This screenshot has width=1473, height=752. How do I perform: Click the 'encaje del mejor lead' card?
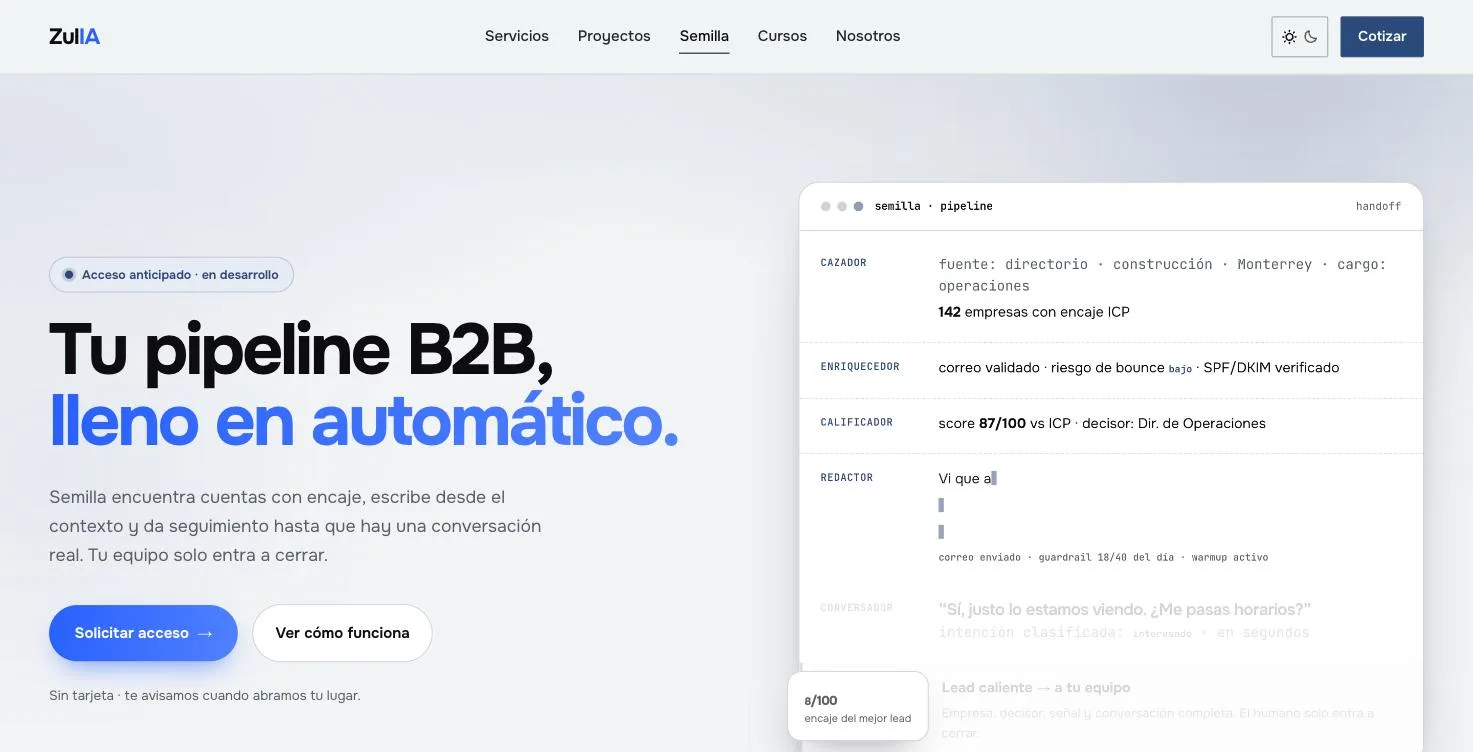pyautogui.click(x=858, y=707)
